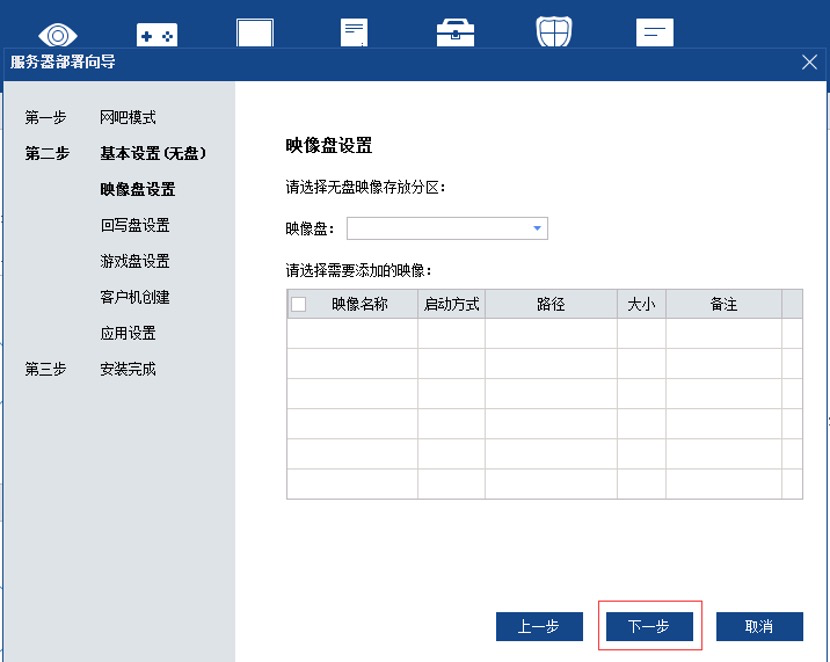
Task: Jump to 安装完成 step in sidebar
Action: (128, 369)
